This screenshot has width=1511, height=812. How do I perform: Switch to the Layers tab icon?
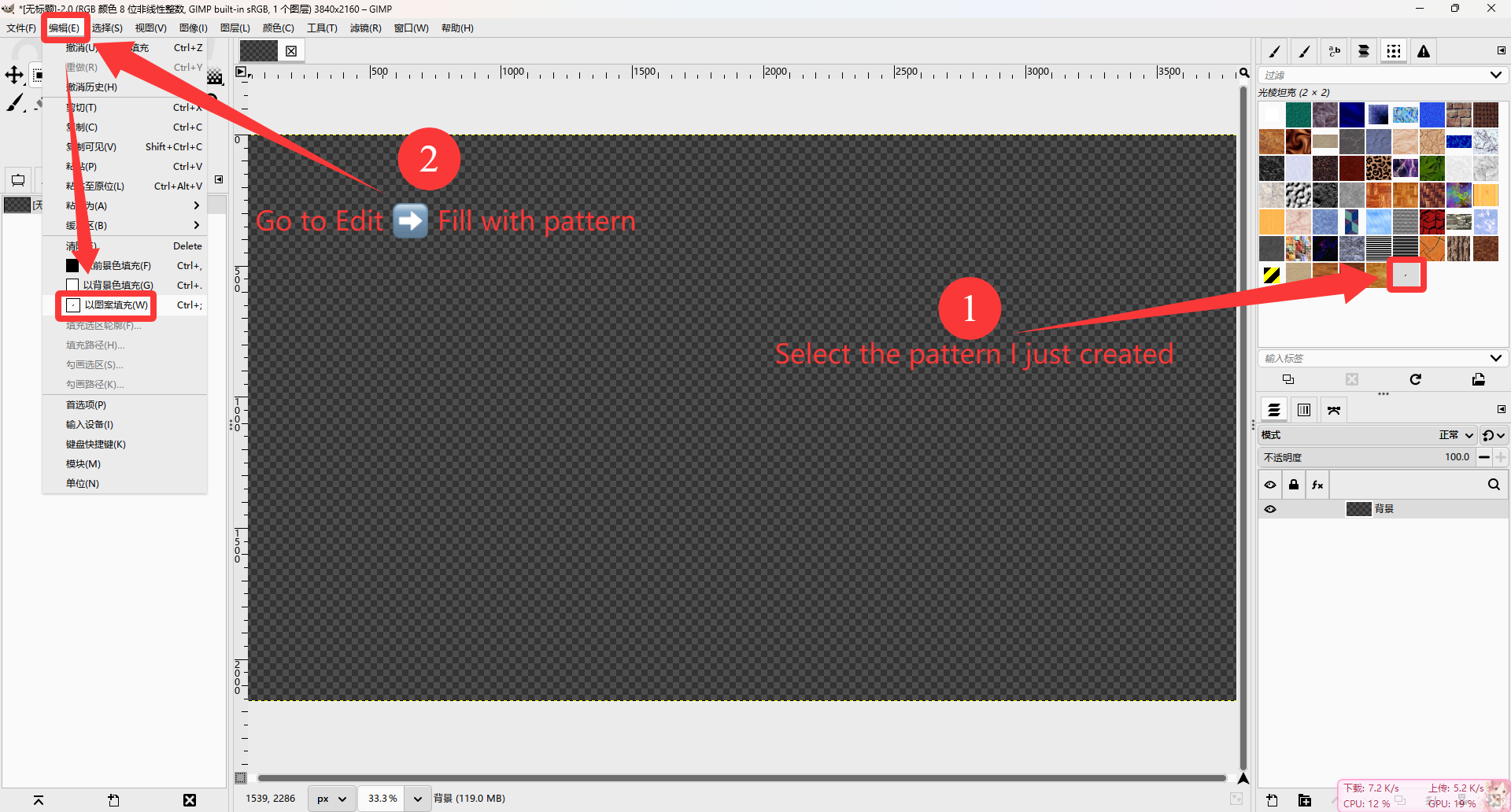pyautogui.click(x=1274, y=410)
